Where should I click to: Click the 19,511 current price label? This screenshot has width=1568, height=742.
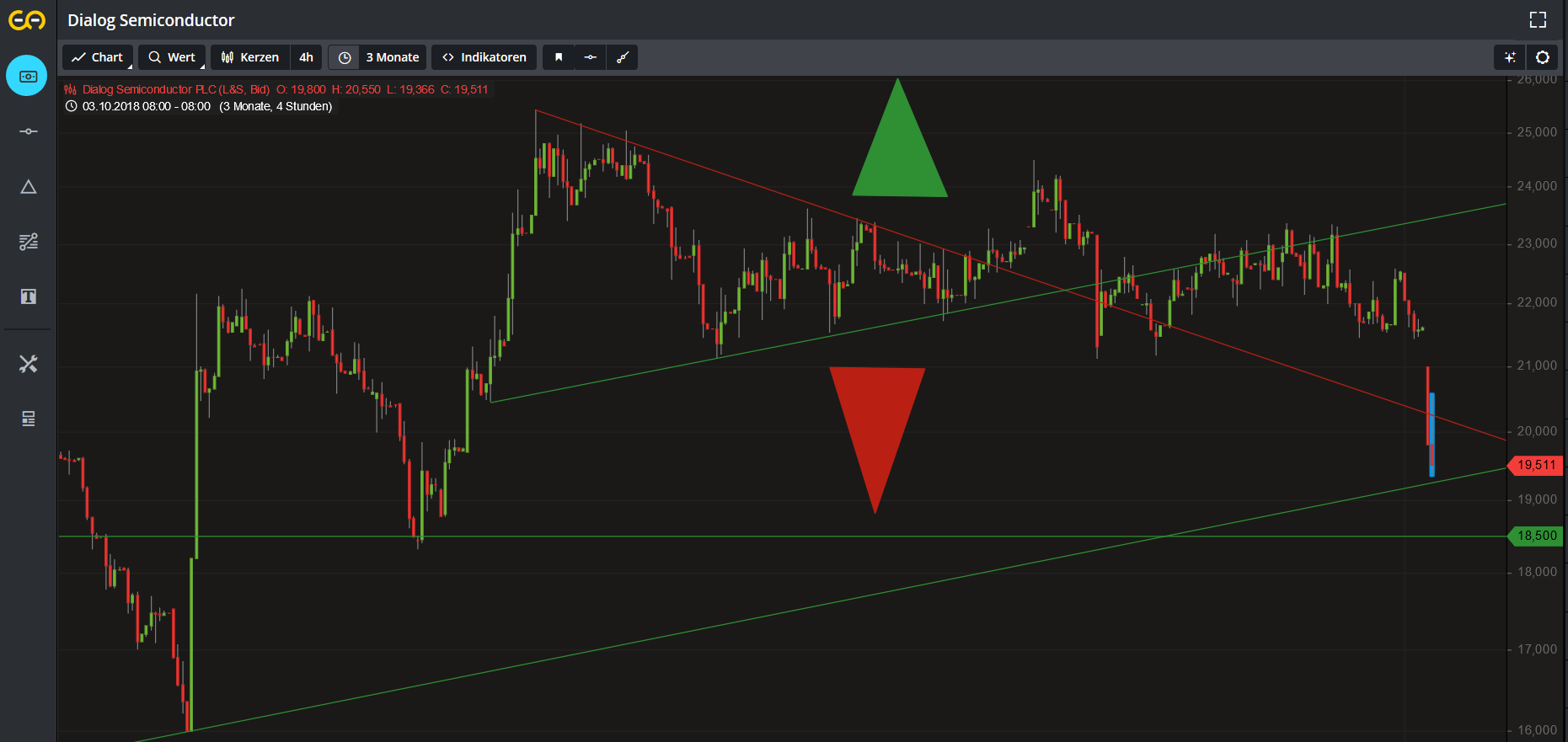(x=1536, y=465)
